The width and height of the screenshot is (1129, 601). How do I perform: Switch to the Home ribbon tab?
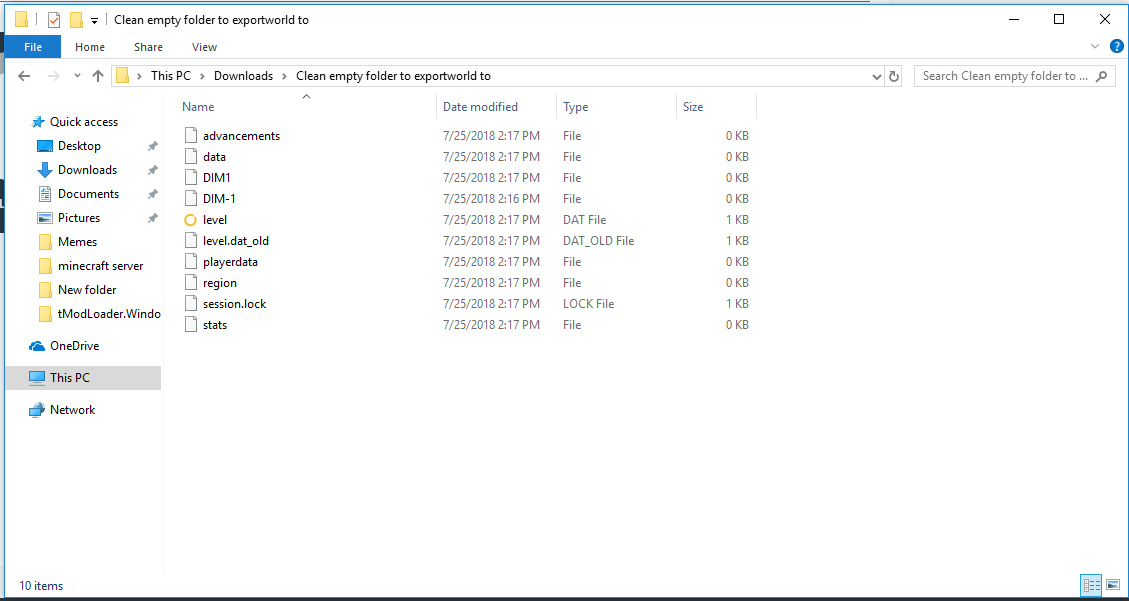tap(90, 47)
